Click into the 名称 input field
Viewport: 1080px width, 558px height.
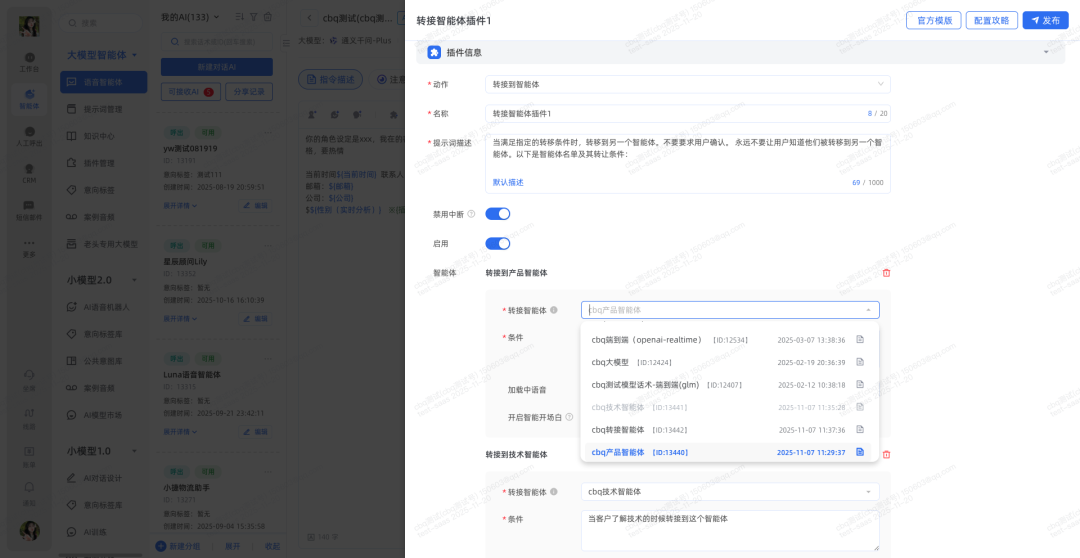pyautogui.click(x=670, y=114)
